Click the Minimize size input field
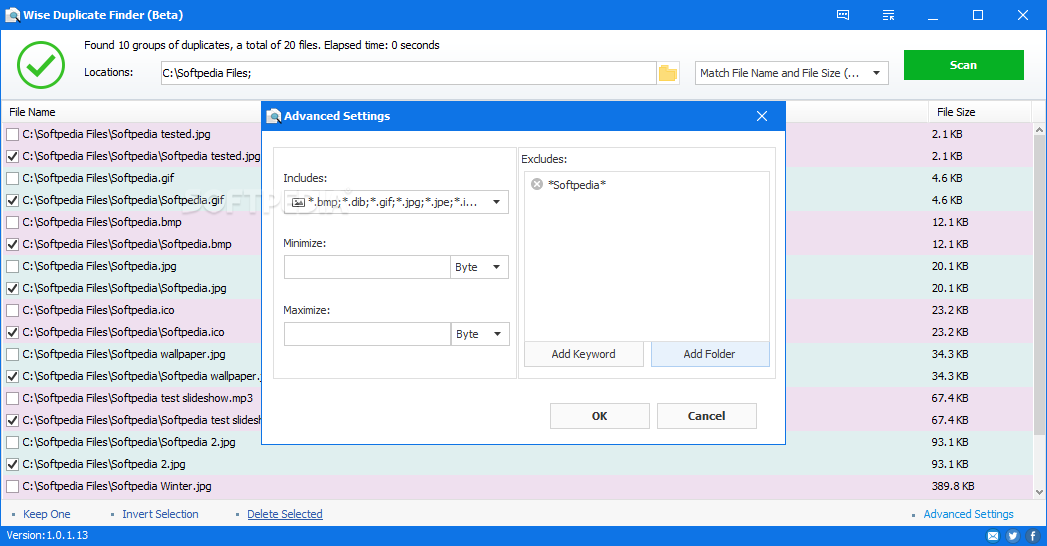This screenshot has width=1047, height=546. [x=367, y=267]
